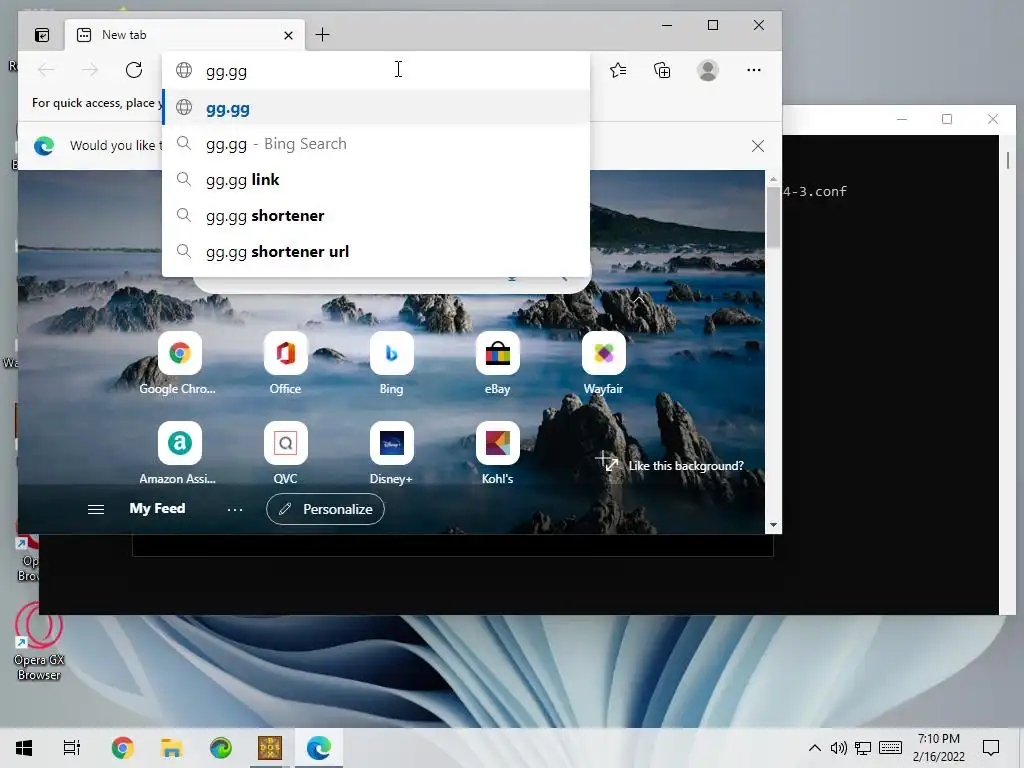Maximize the background console window
The width and height of the screenshot is (1024, 768).
[x=947, y=119]
